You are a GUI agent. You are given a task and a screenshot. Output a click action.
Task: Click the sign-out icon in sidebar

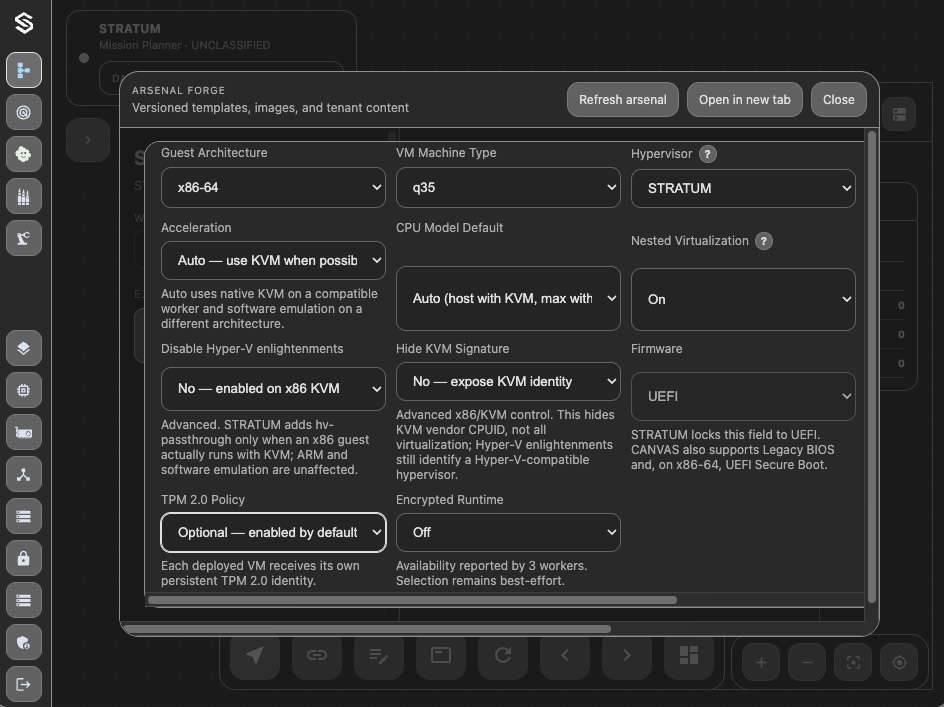coord(24,684)
